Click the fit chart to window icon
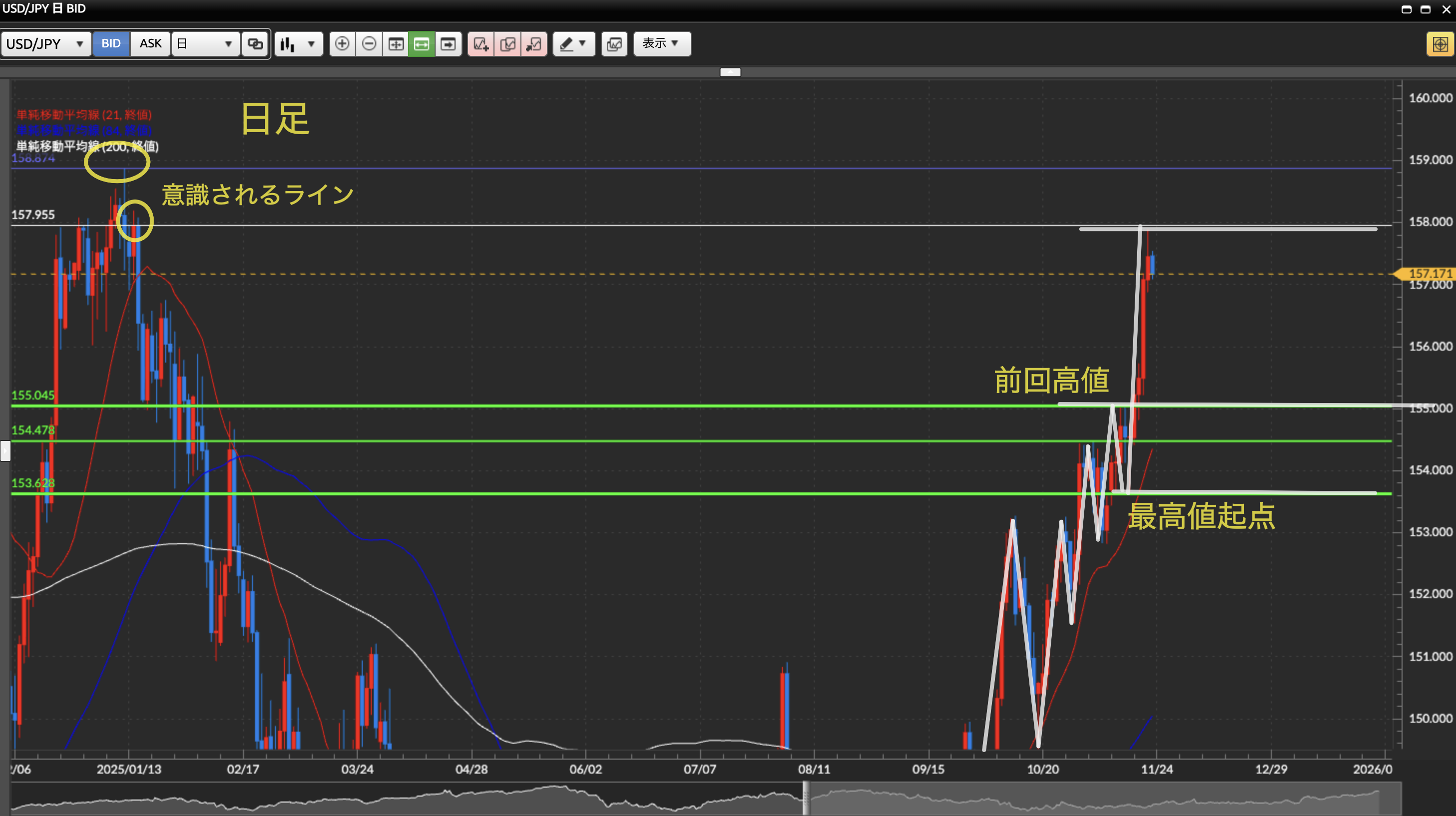The width and height of the screenshot is (1456, 816). [x=395, y=43]
